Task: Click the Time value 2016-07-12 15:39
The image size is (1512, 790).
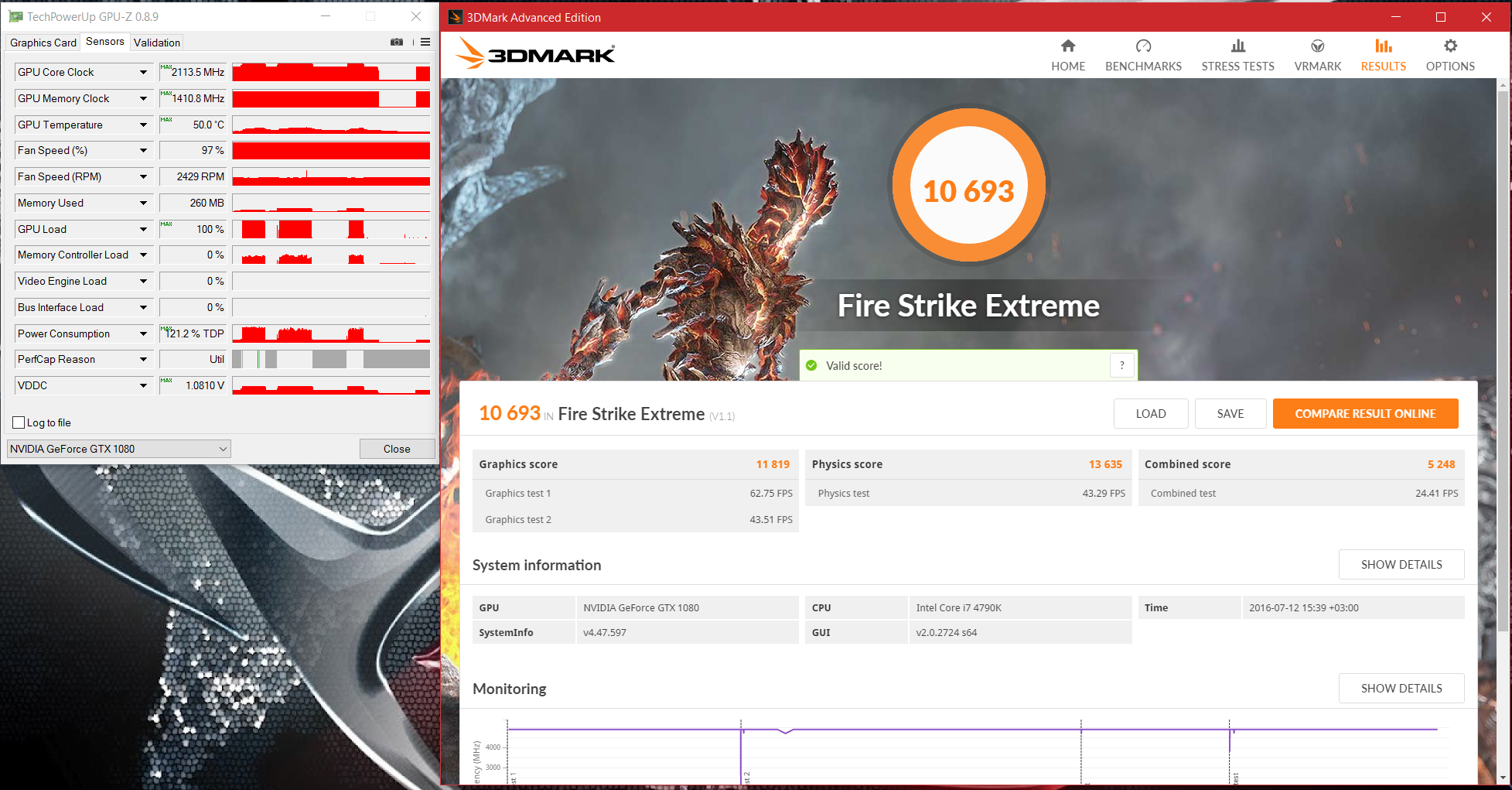Action: [1304, 607]
